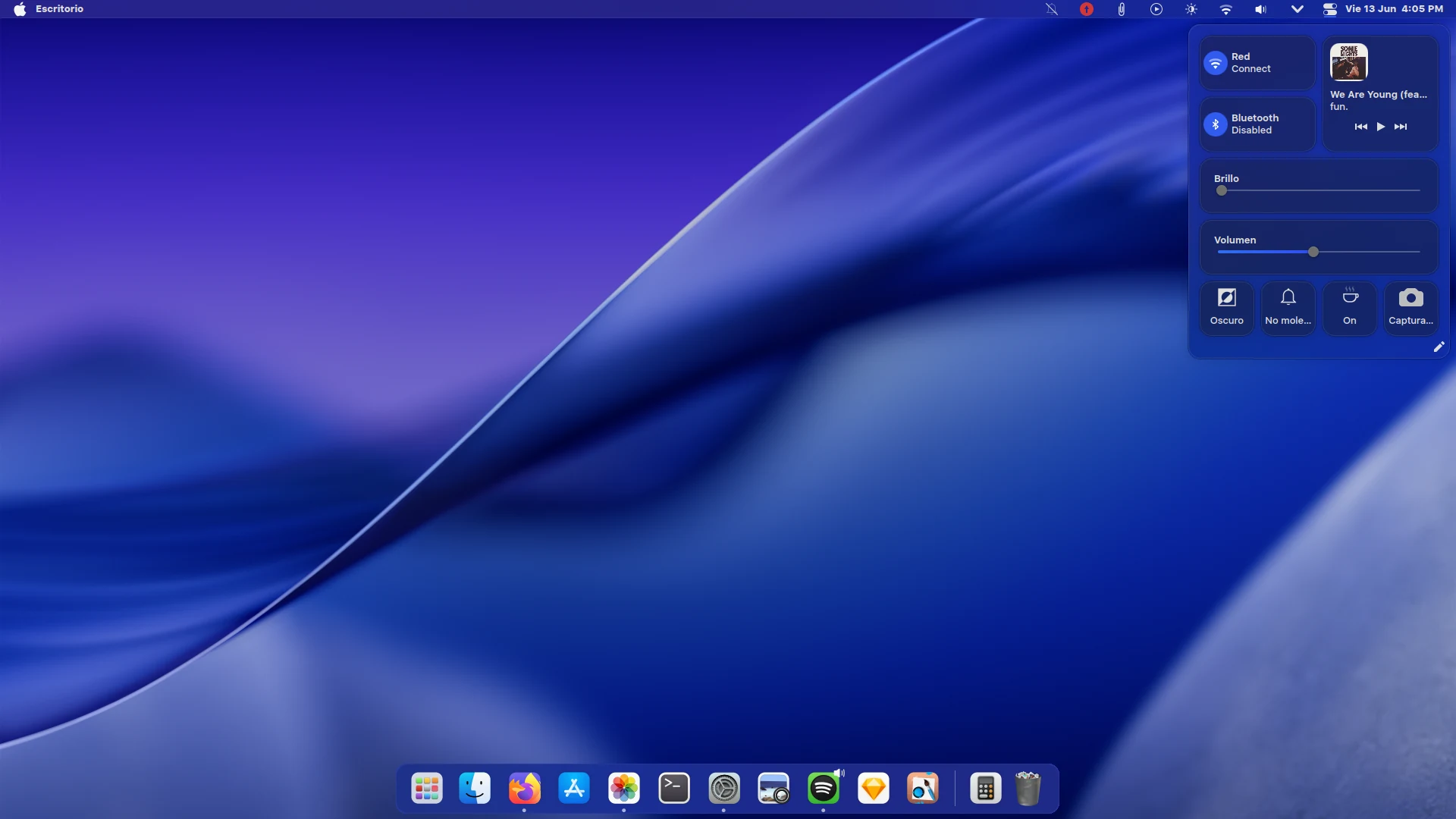The width and height of the screenshot is (1456, 819).
Task: Click the date and time Vie 13 Jun
Action: point(1394,9)
